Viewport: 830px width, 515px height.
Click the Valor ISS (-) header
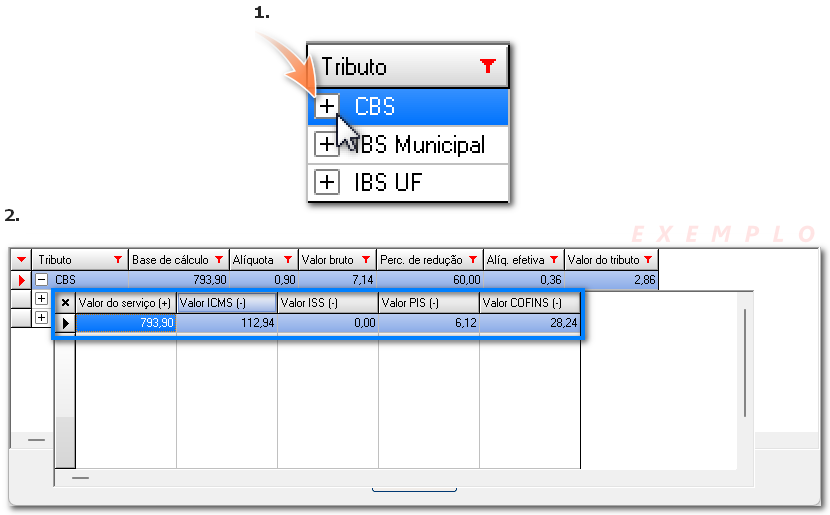tap(328, 303)
